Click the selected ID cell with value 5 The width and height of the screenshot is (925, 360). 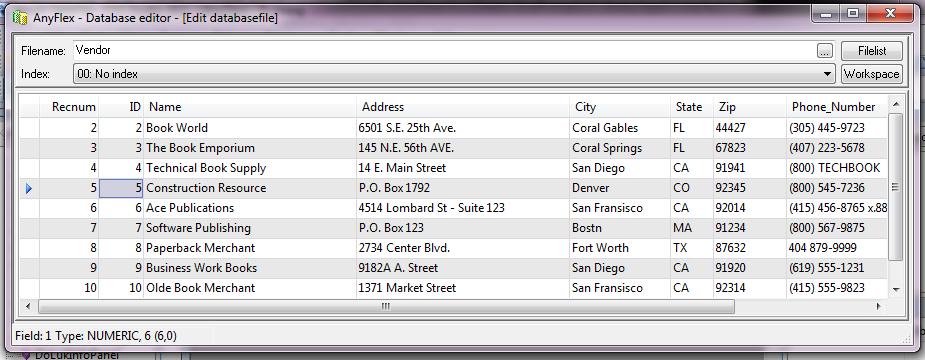click(121, 188)
